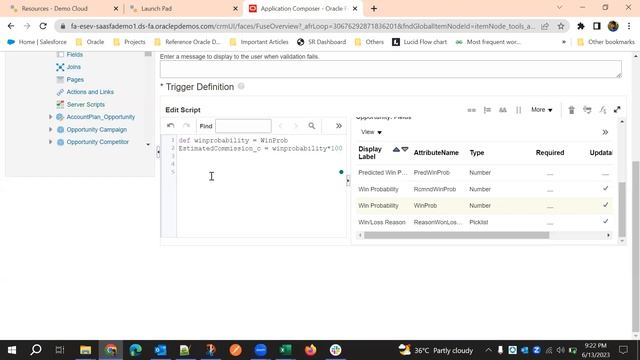Click the validate script icon

click(x=587, y=110)
